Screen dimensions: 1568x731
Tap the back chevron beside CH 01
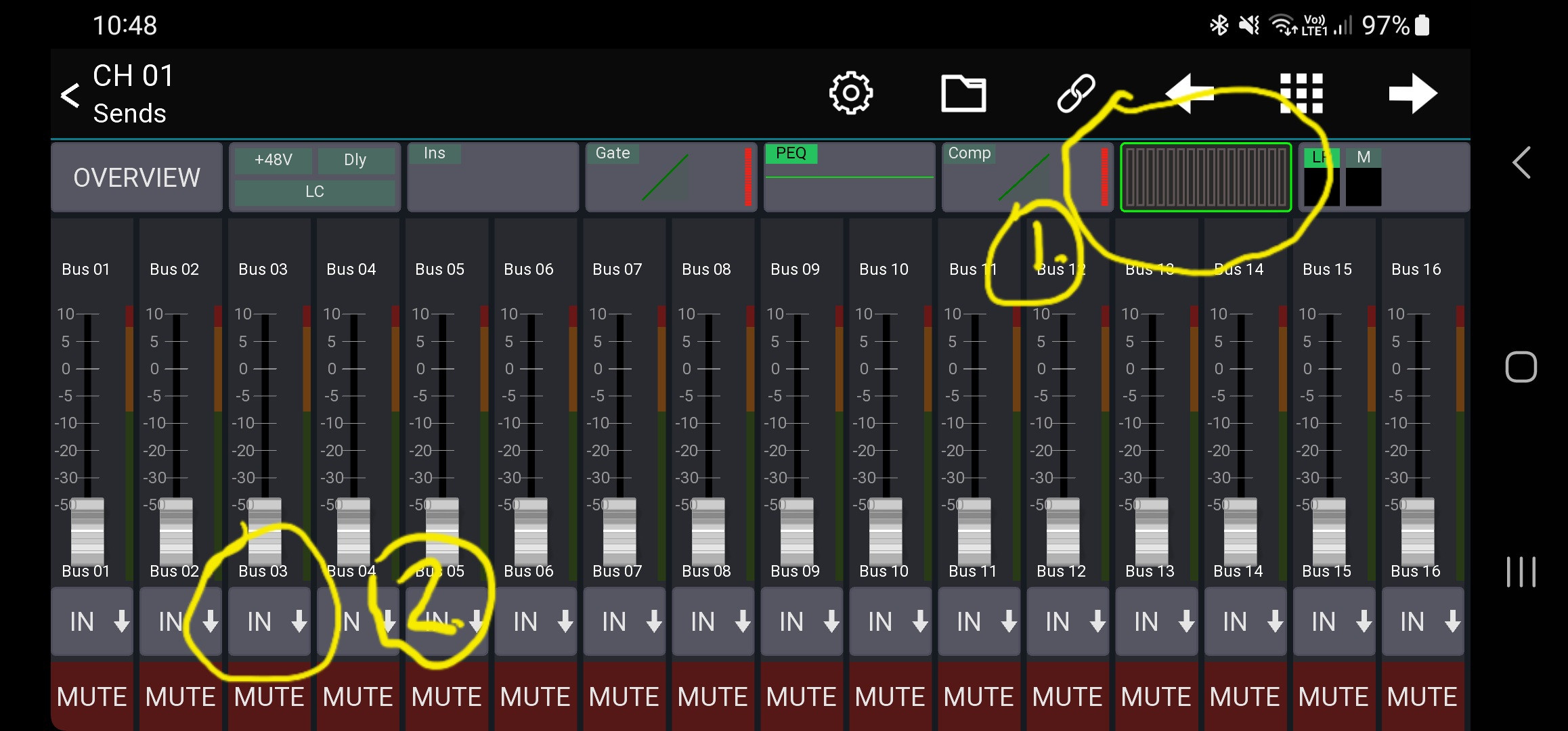(70, 95)
